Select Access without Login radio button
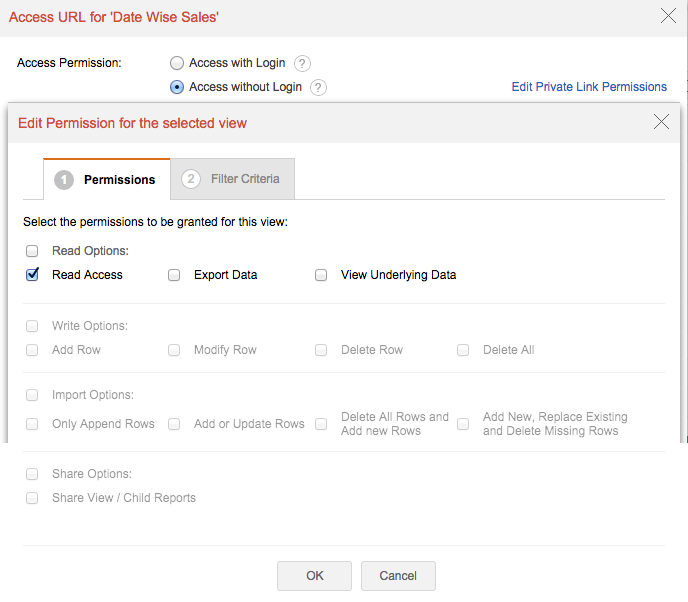Screen dimensions: 688x602 [177, 87]
